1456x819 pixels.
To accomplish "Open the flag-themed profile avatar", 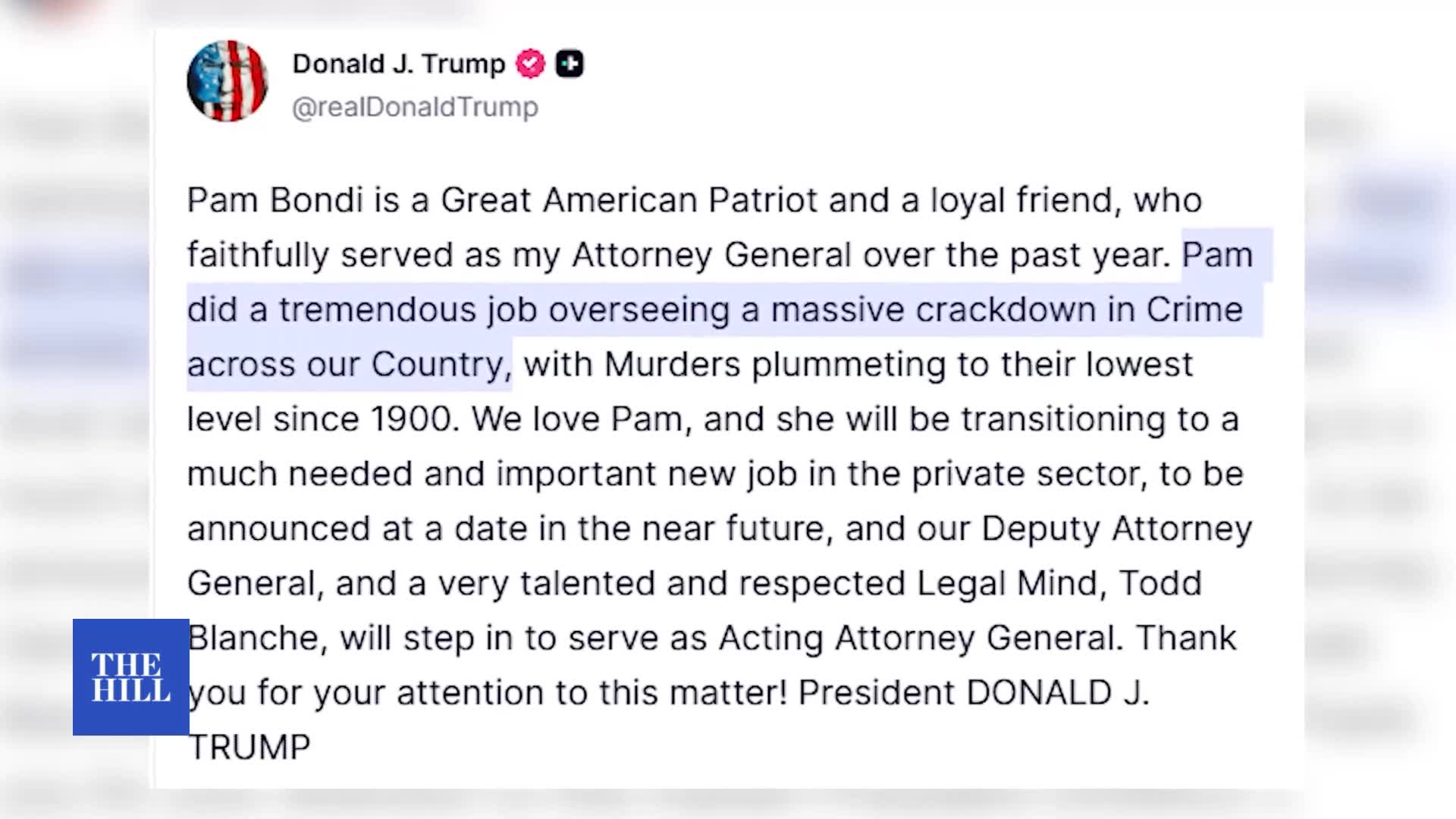I will [x=227, y=81].
